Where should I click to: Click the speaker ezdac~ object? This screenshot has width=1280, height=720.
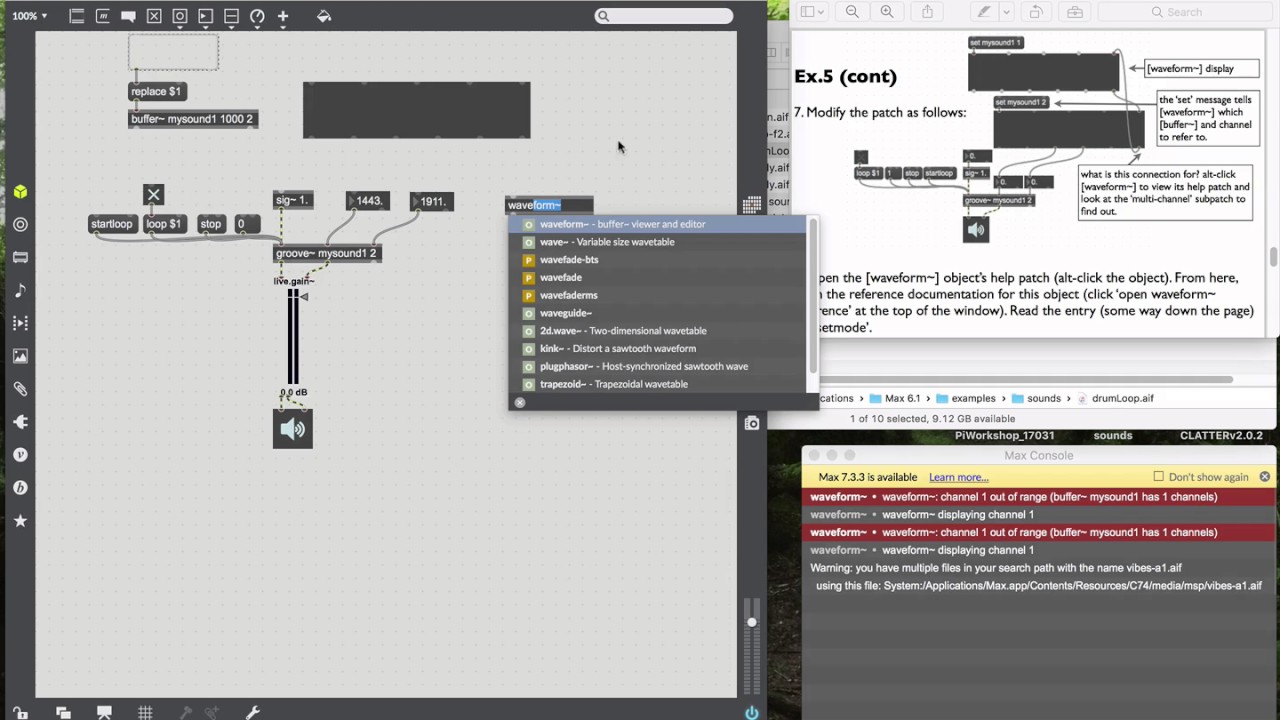pos(293,429)
